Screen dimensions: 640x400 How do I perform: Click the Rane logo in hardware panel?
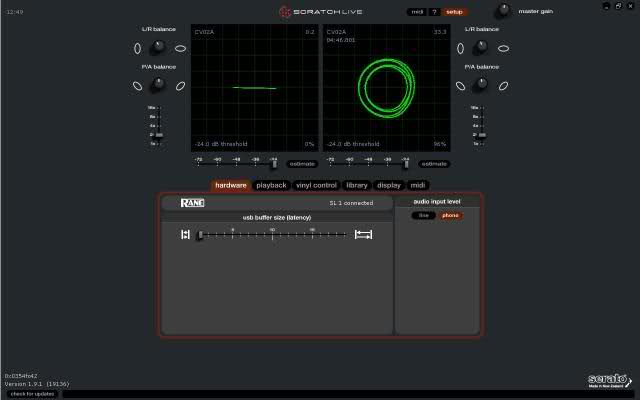click(192, 203)
